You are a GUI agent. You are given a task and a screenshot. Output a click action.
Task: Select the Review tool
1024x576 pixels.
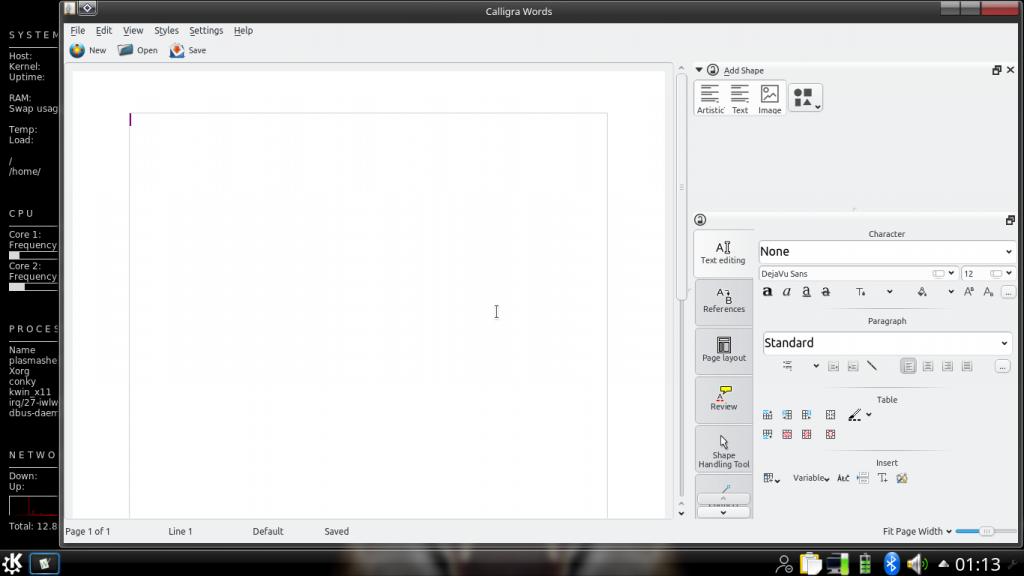724,399
